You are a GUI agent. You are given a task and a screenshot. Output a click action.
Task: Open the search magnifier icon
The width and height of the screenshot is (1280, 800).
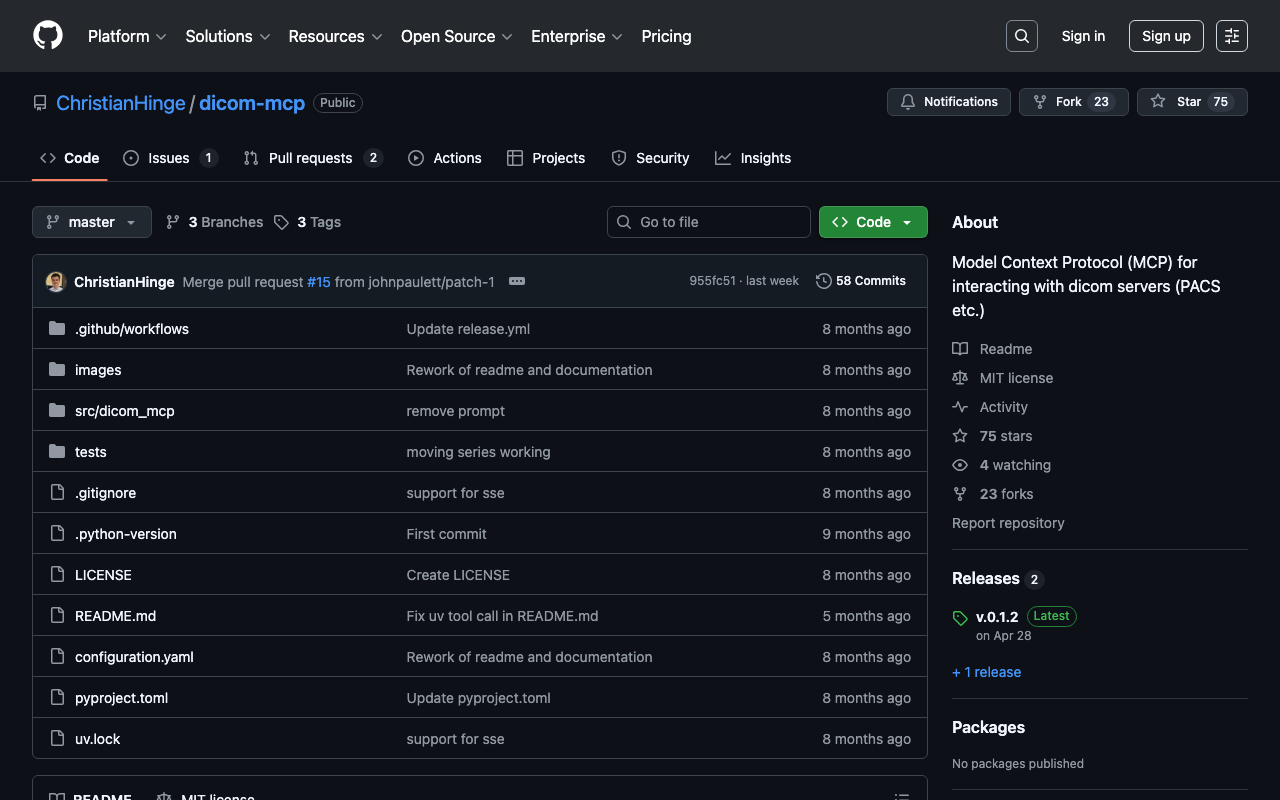point(1021,36)
